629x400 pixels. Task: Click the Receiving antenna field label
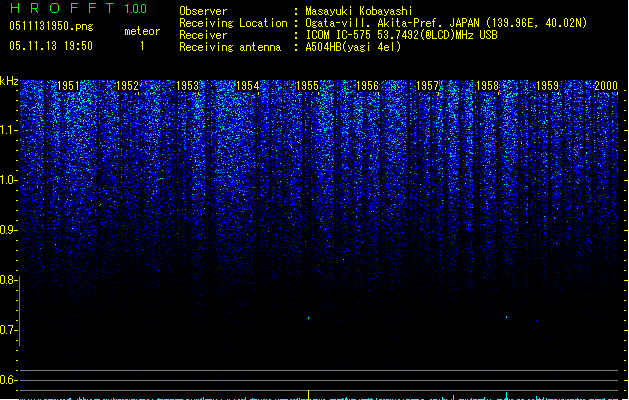[230, 47]
